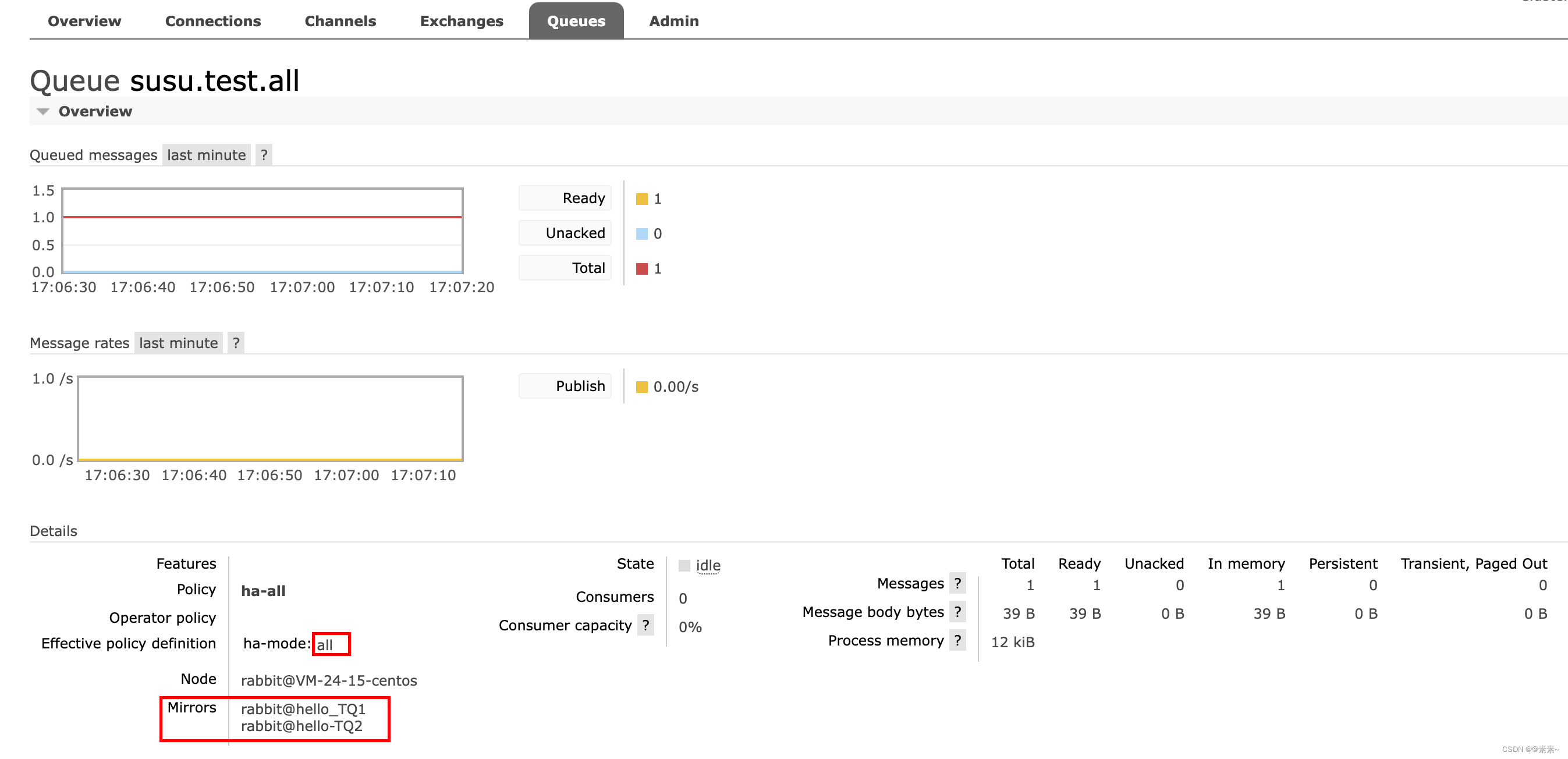Click the red Total legend swatch
Screen dimensions: 1568x759
coord(641,269)
